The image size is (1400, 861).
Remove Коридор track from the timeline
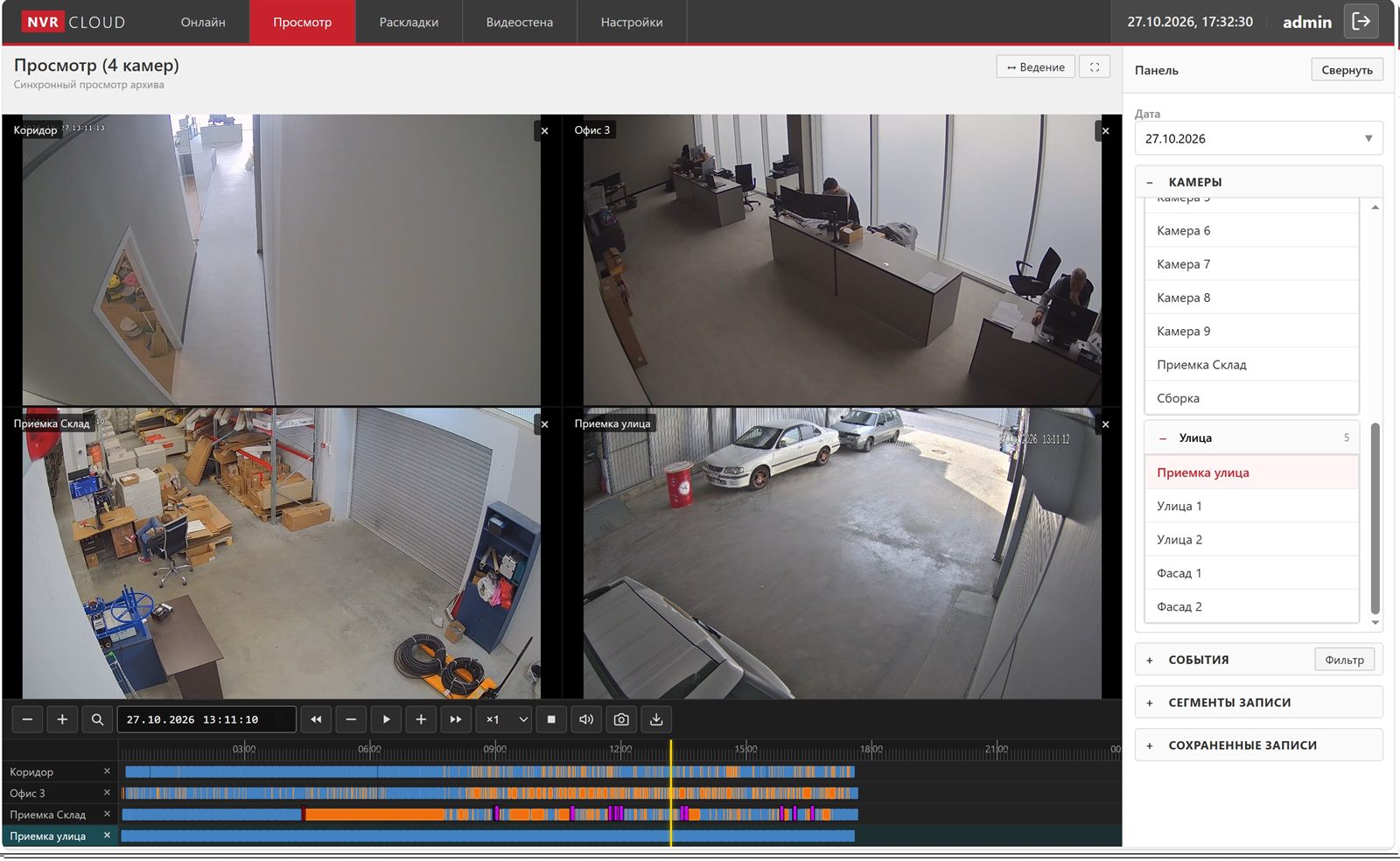(x=107, y=771)
